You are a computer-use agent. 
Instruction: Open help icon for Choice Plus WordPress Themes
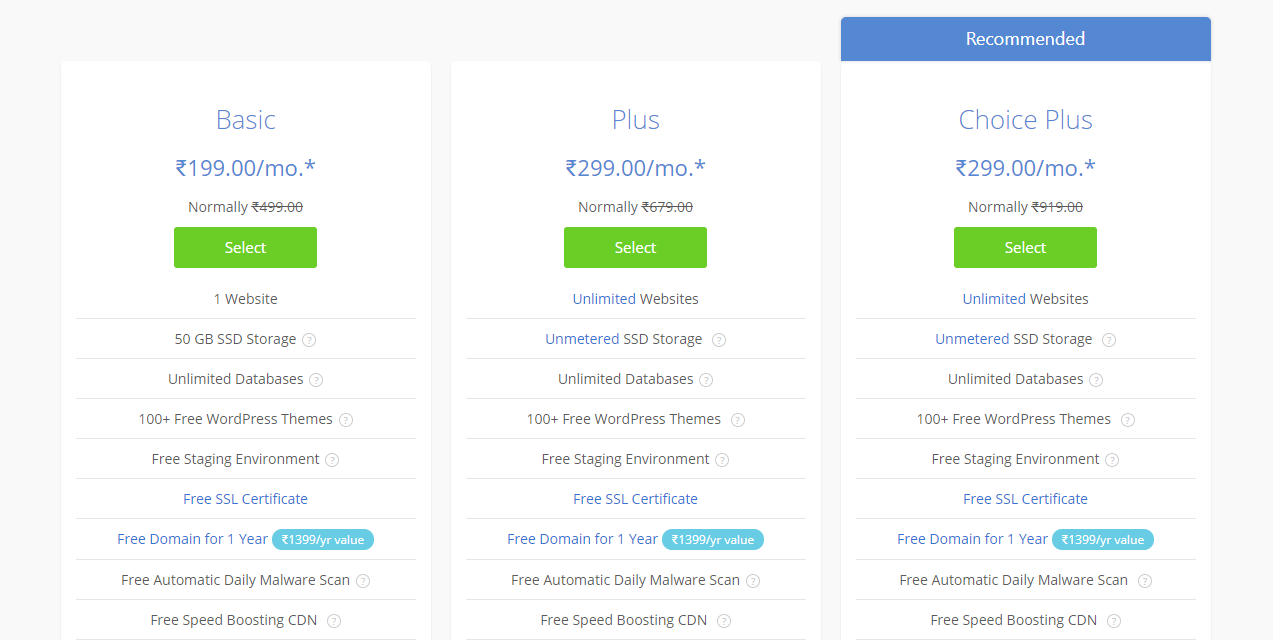click(1128, 420)
